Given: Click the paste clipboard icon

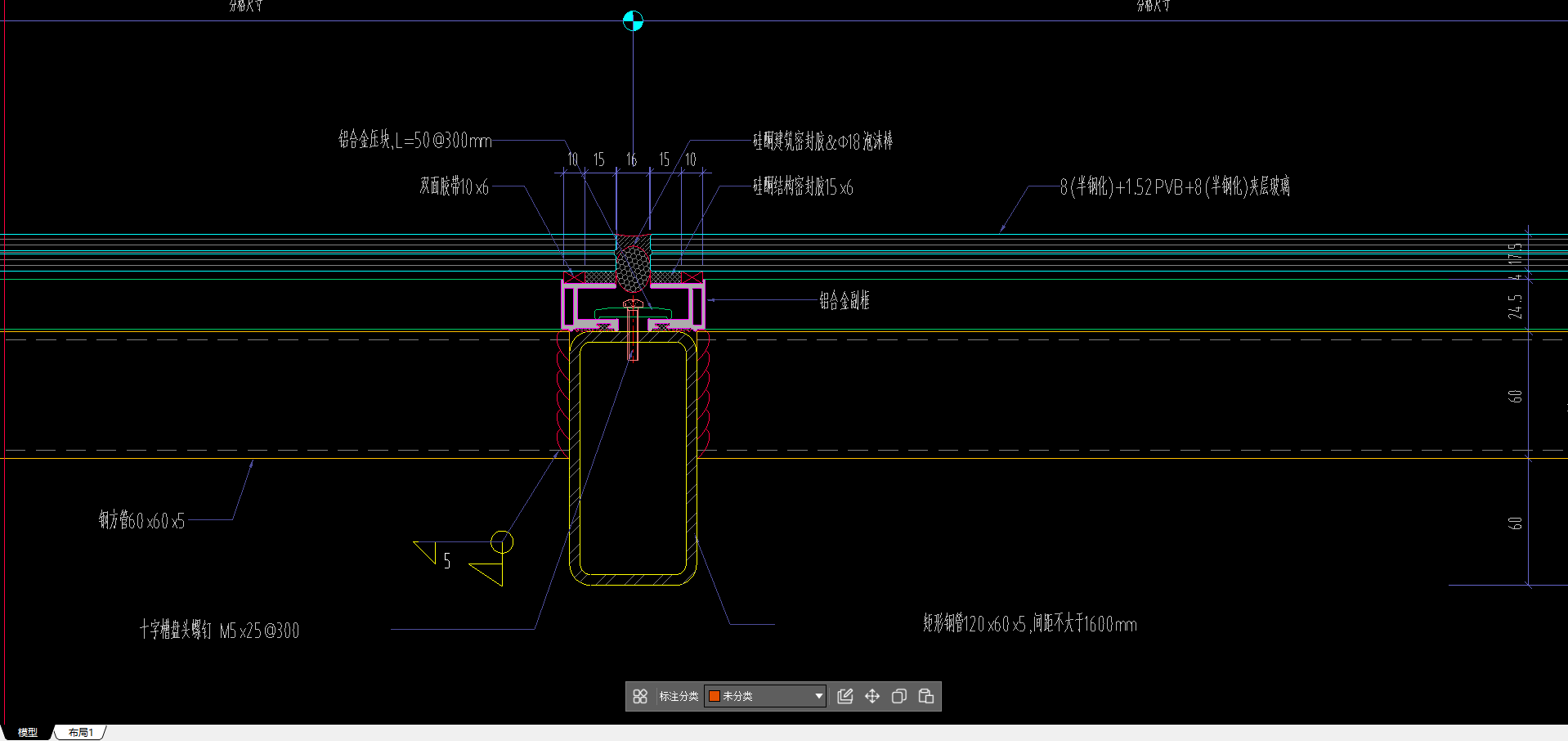Looking at the screenshot, I should pyautogui.click(x=926, y=696).
